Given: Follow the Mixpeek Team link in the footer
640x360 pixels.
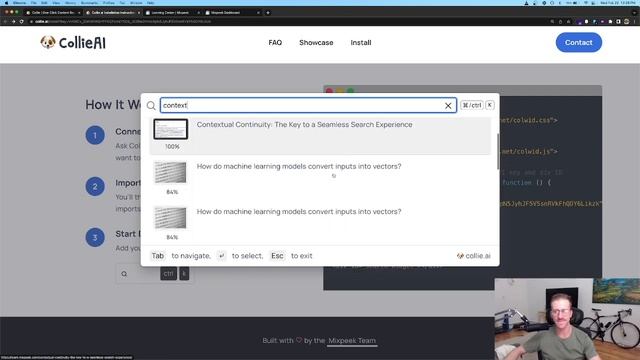Looking at the screenshot, I should [x=352, y=341].
